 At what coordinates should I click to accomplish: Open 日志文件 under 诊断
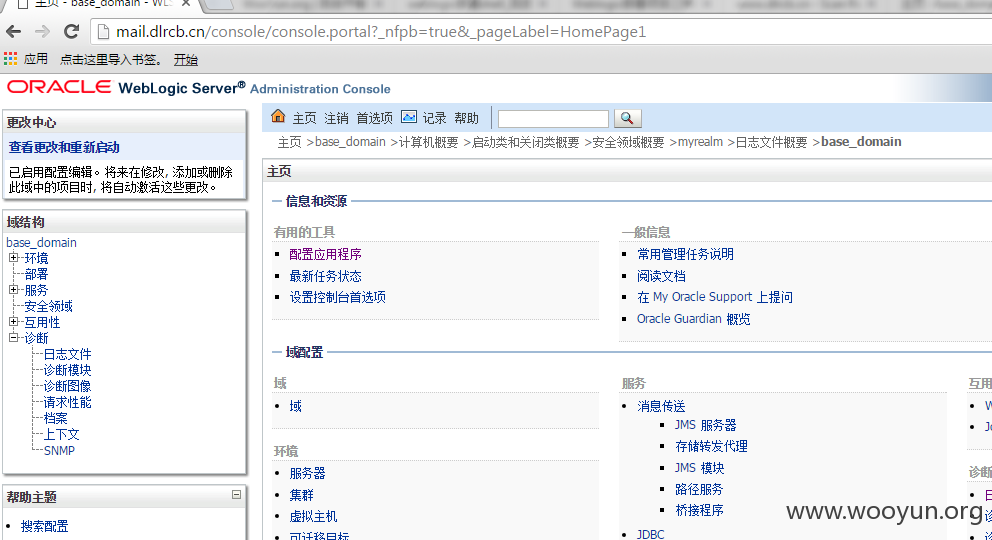(x=67, y=354)
